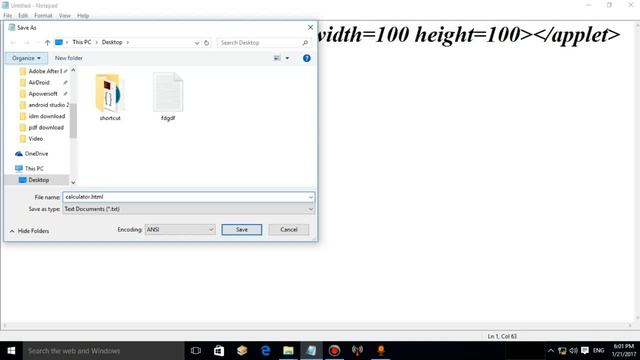640x360 pixels.
Task: Open the help question mark icon
Action: point(307,58)
